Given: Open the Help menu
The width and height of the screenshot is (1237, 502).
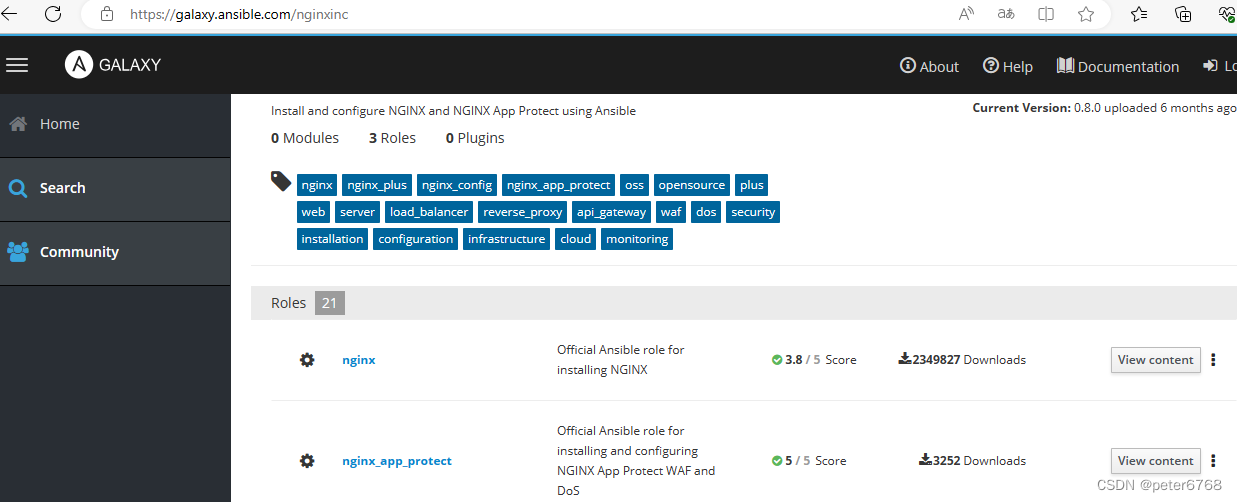Looking at the screenshot, I should point(1007,66).
